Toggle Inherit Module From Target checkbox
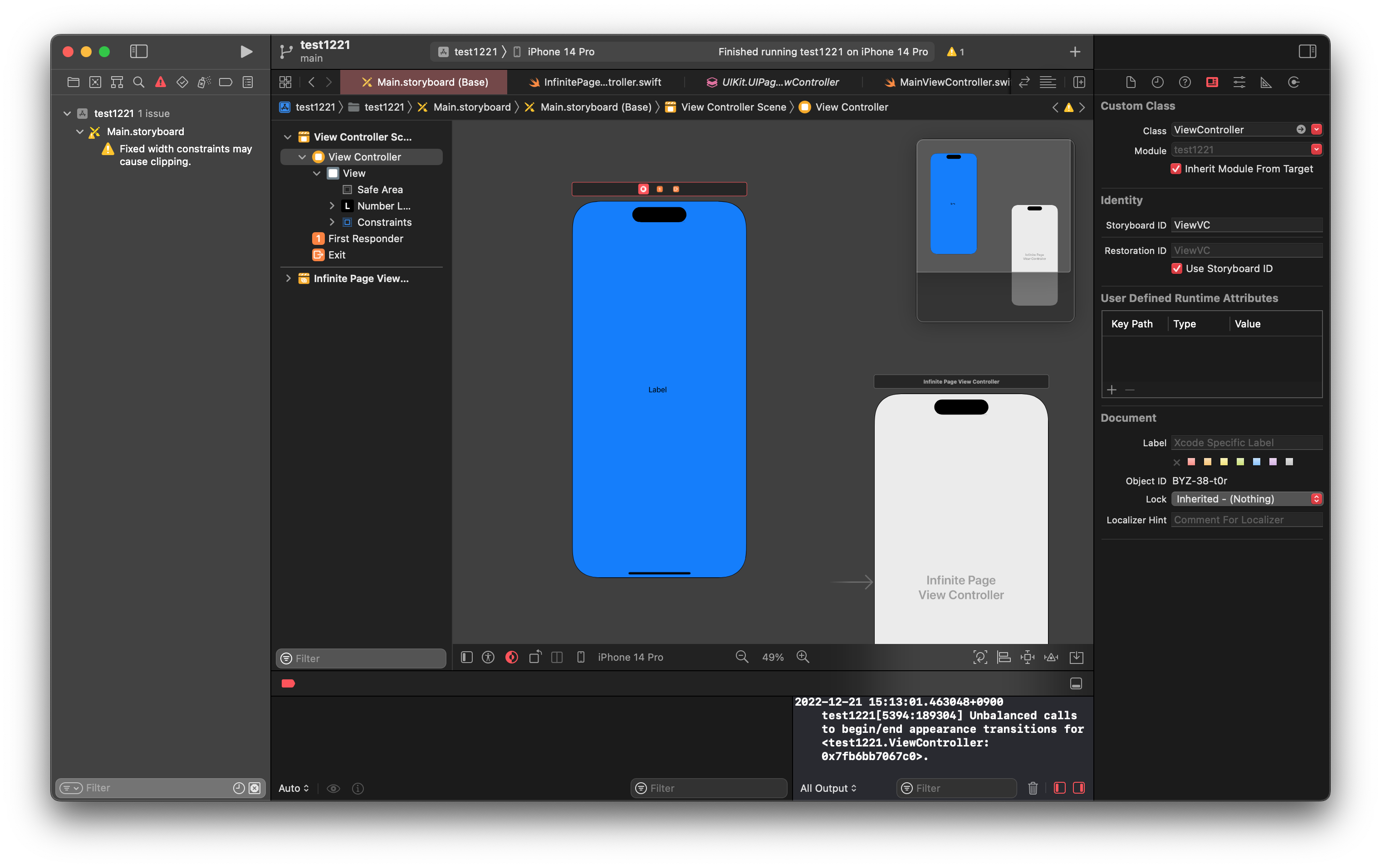This screenshot has height=868, width=1381. click(1177, 168)
